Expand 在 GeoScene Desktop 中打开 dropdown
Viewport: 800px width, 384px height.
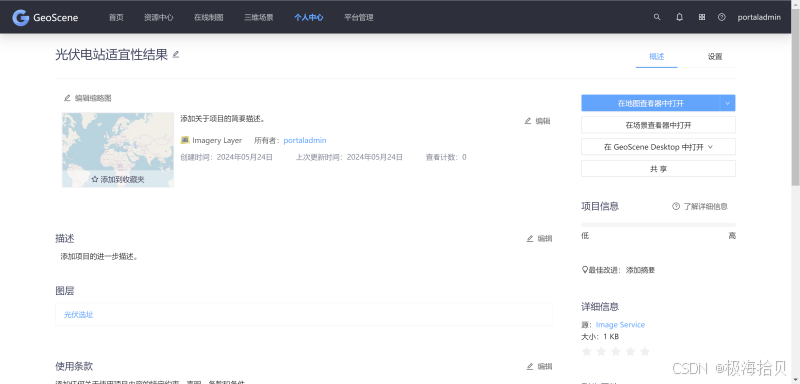pyautogui.click(x=710, y=147)
